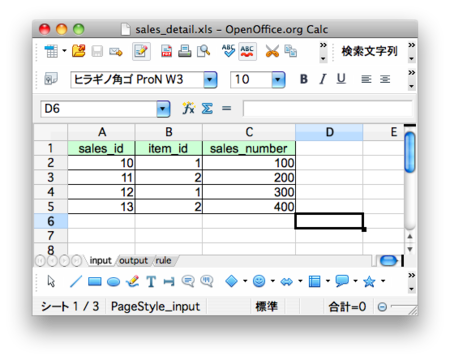Click the Copy icon

(x=291, y=51)
